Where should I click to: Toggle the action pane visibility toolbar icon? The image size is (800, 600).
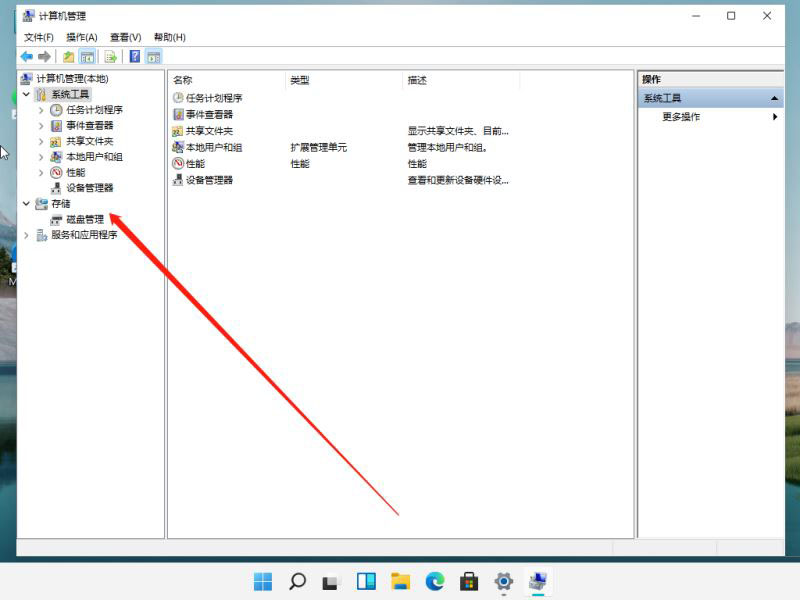[153, 56]
